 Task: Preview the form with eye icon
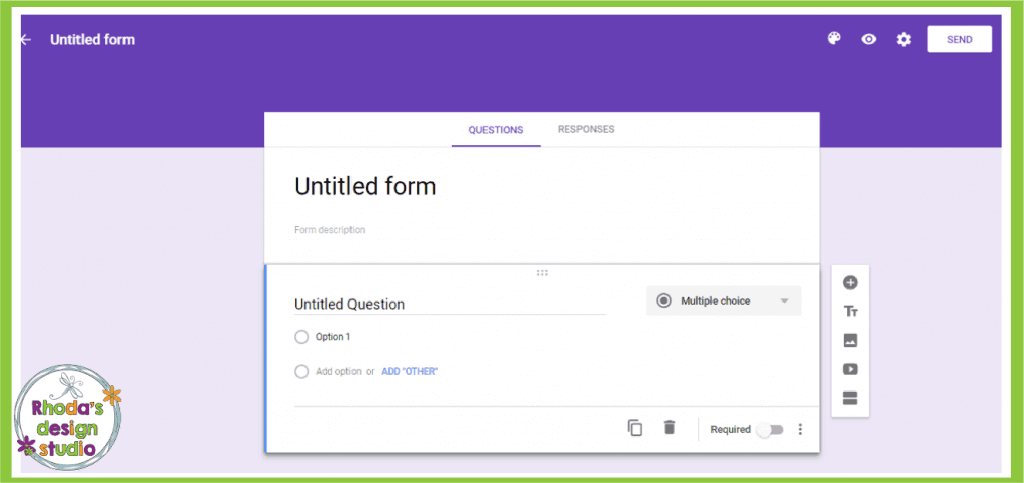pyautogui.click(x=869, y=39)
